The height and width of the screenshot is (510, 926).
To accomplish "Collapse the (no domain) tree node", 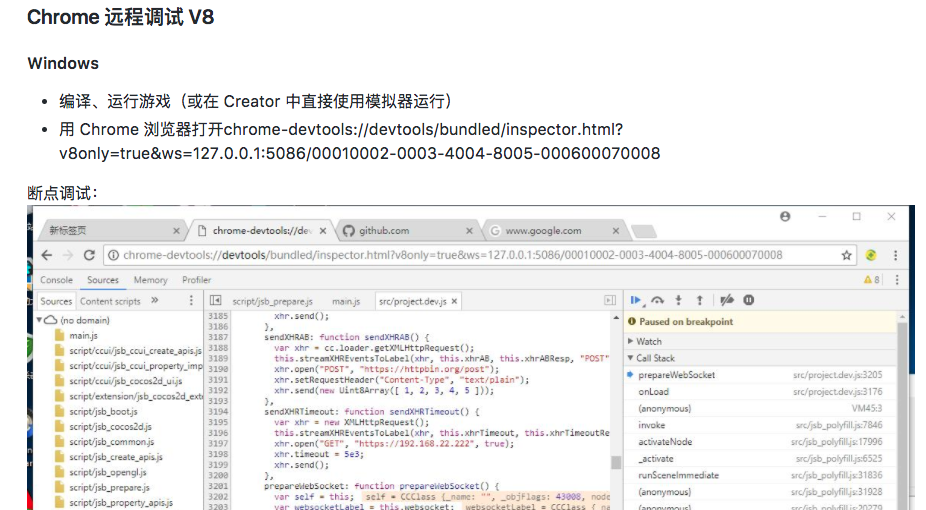I will tap(39, 320).
